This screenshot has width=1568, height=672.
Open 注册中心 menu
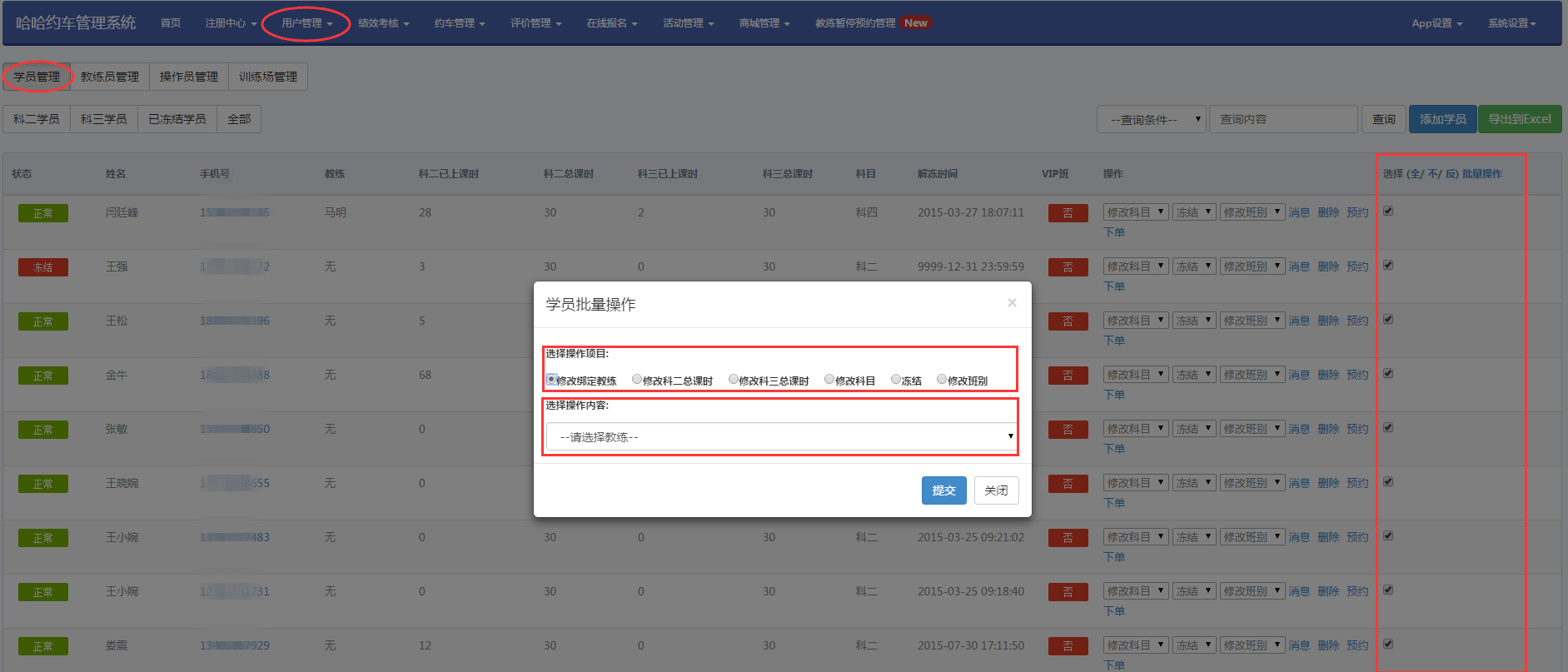click(x=231, y=23)
